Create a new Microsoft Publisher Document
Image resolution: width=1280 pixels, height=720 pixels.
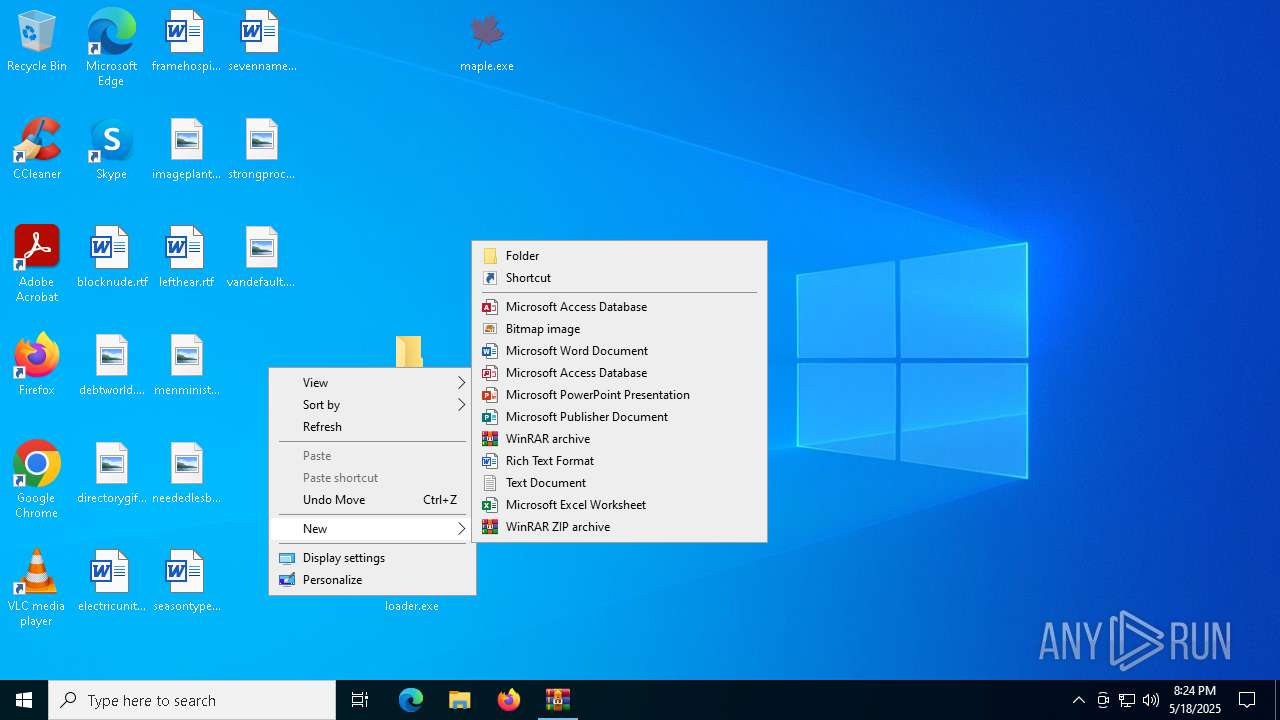(x=619, y=417)
